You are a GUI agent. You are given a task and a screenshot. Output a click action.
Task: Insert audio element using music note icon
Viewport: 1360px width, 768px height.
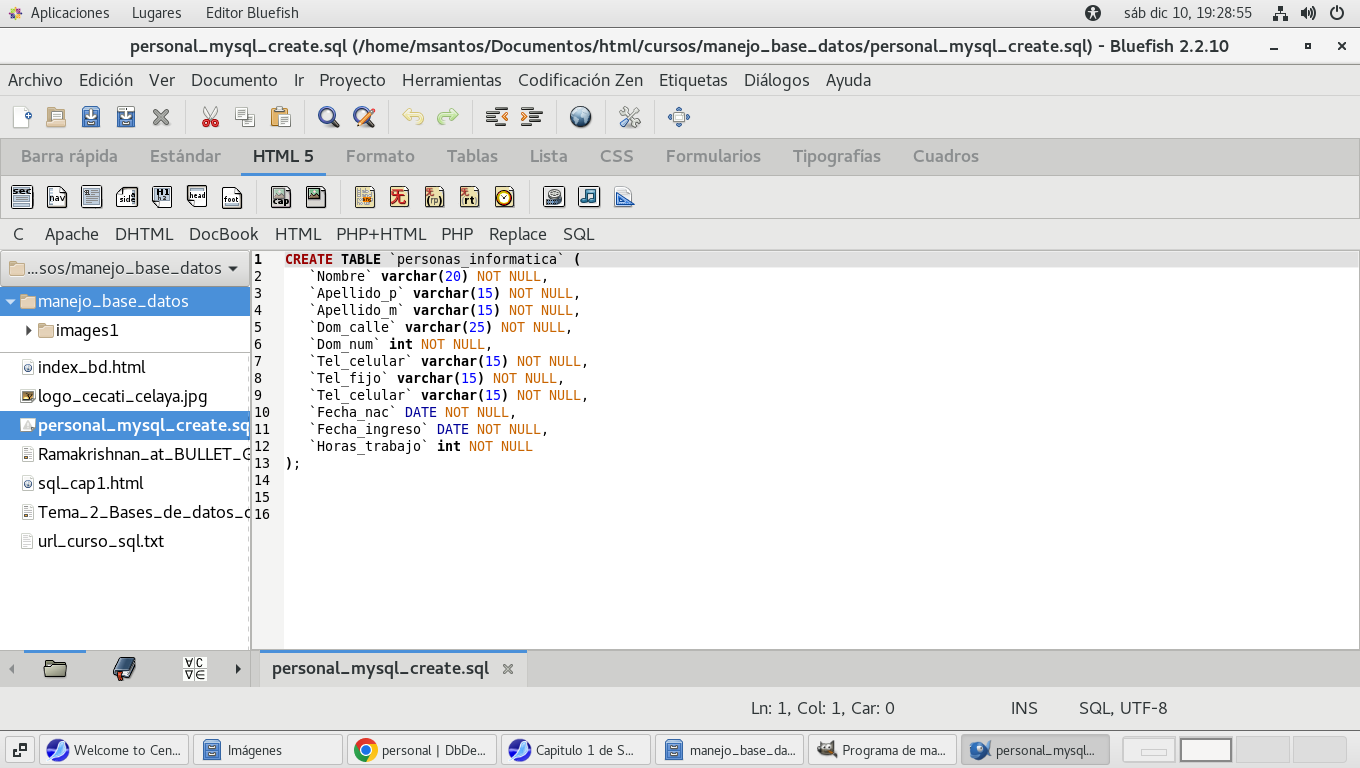[589, 197]
